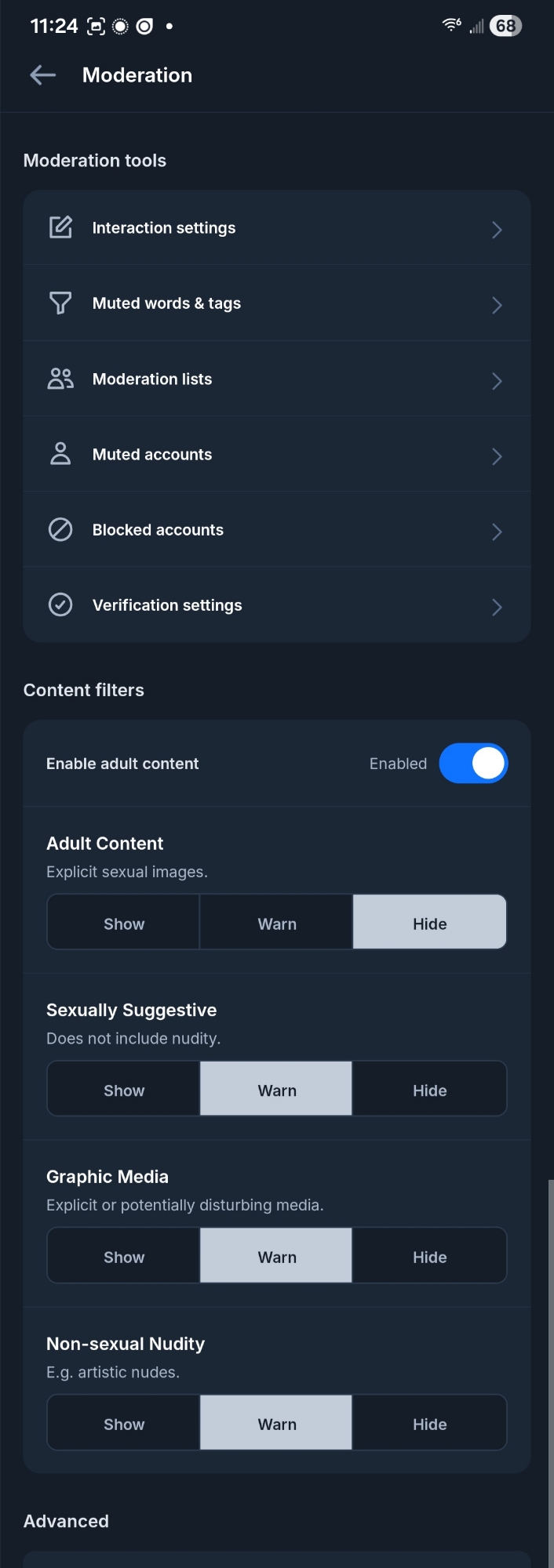Tap the battery indicator in status bar
The image size is (554, 1568).
click(505, 26)
